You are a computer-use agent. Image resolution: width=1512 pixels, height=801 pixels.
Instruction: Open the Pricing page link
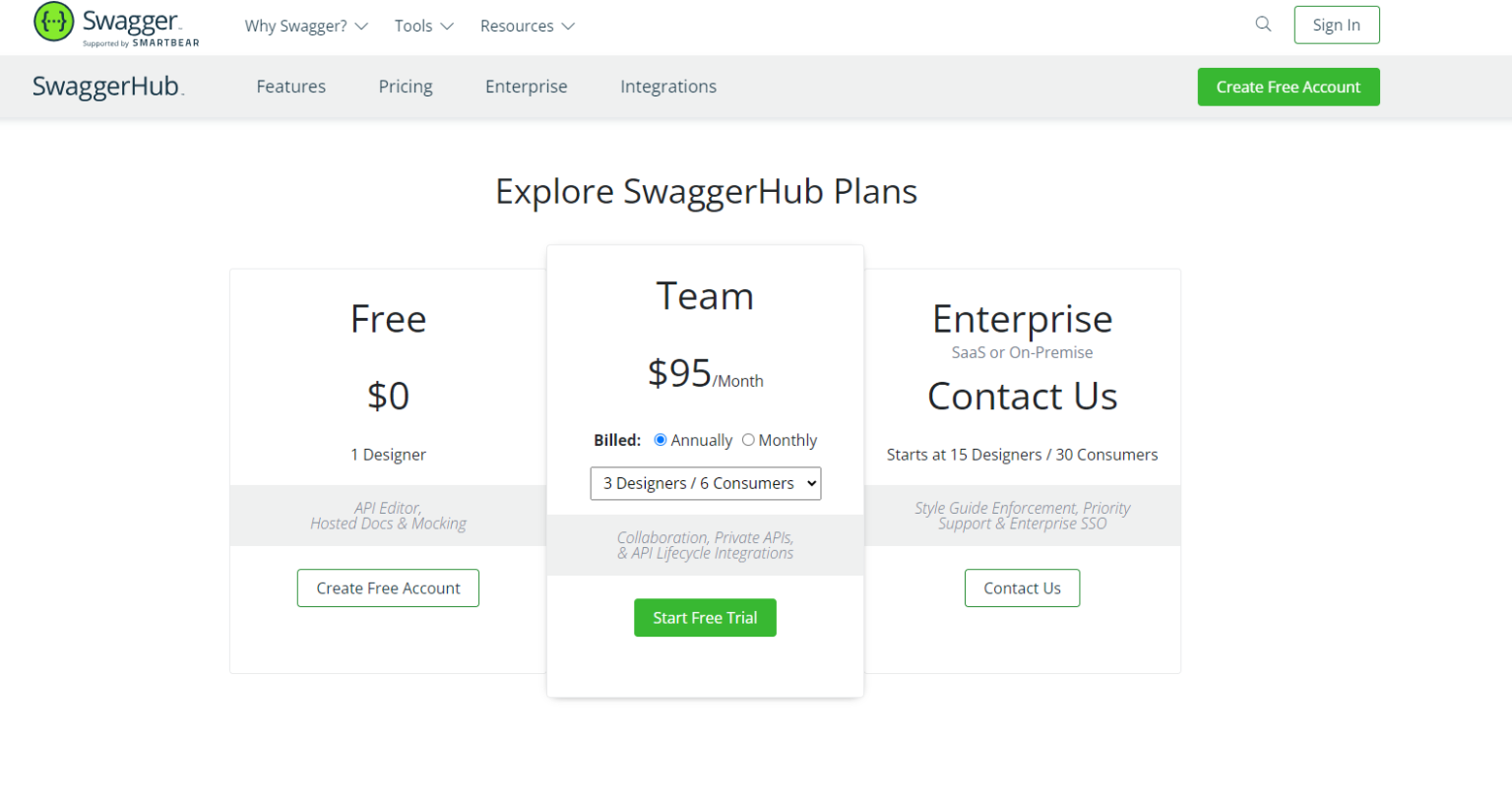pyautogui.click(x=406, y=87)
